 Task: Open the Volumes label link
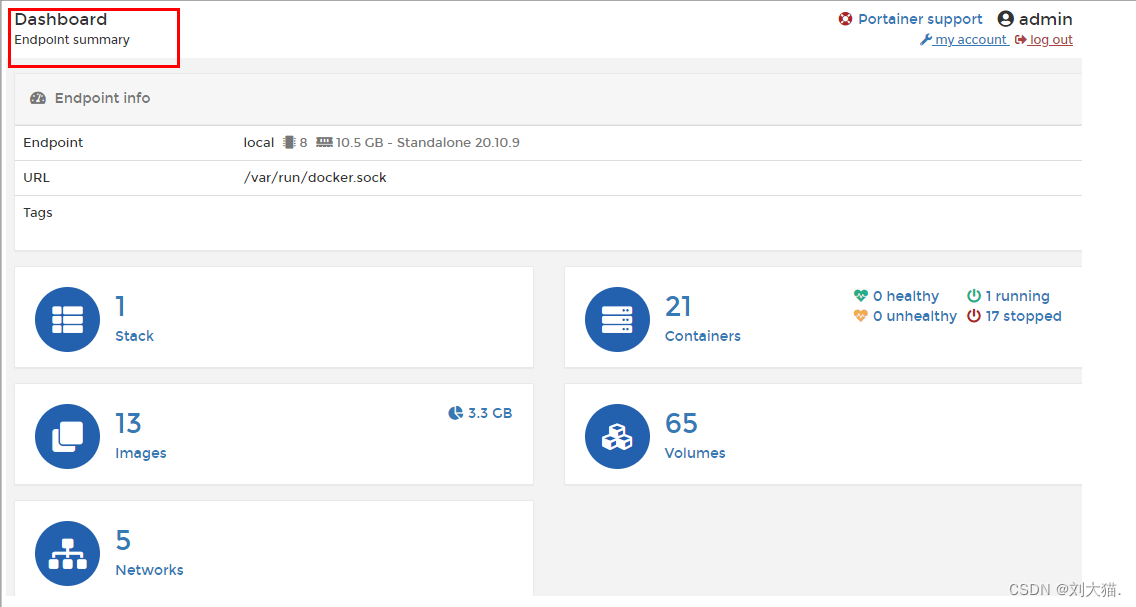[x=695, y=453]
